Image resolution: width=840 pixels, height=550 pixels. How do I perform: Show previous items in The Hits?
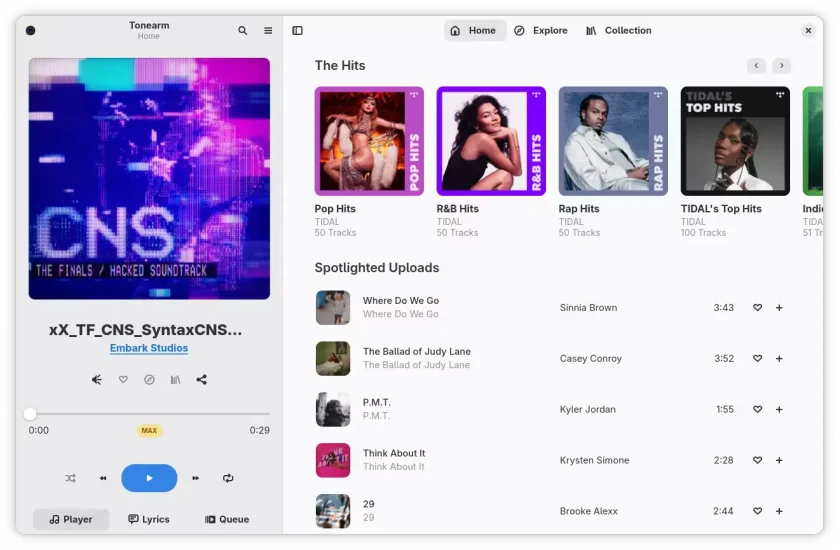[x=756, y=65]
